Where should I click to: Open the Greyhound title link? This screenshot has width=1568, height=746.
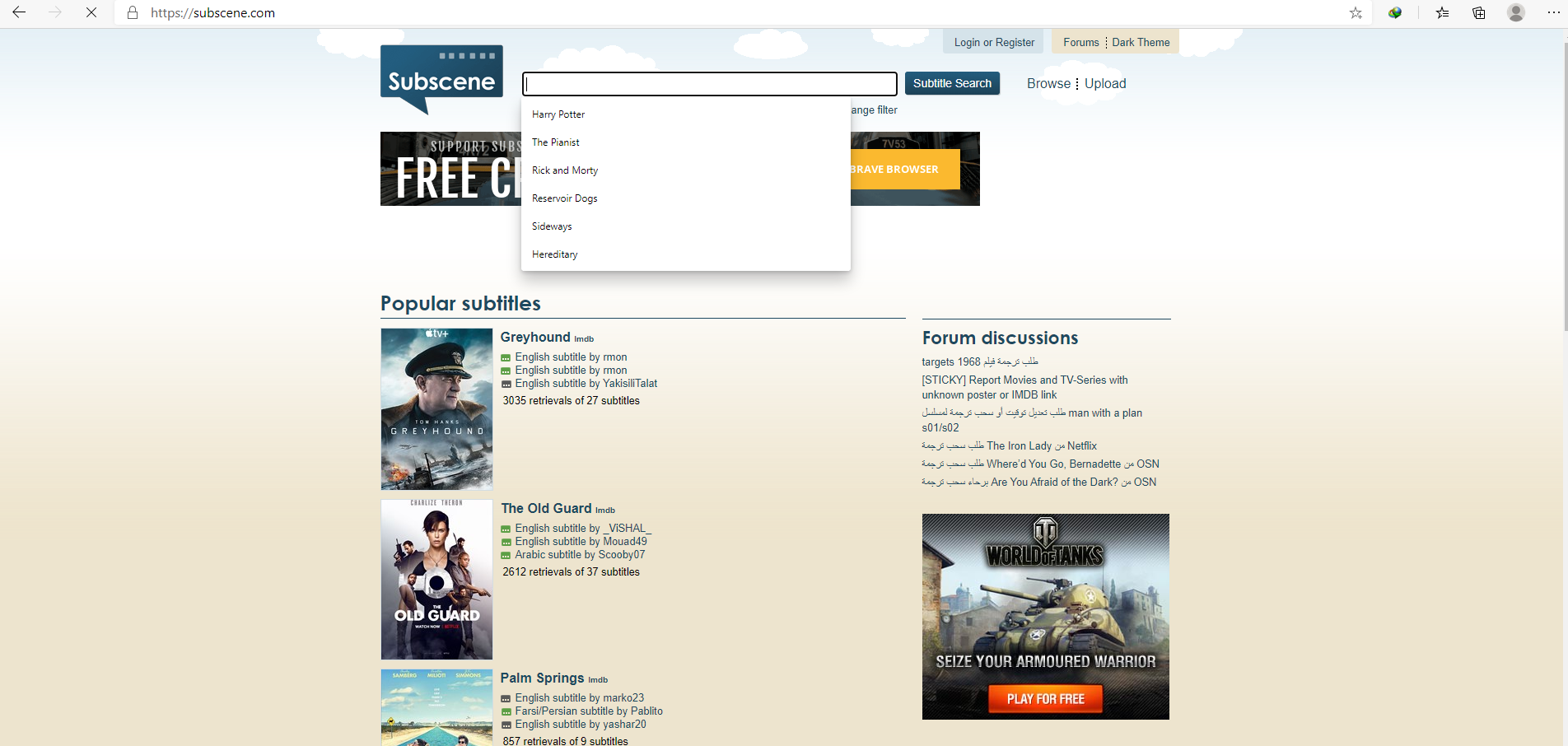pos(535,338)
